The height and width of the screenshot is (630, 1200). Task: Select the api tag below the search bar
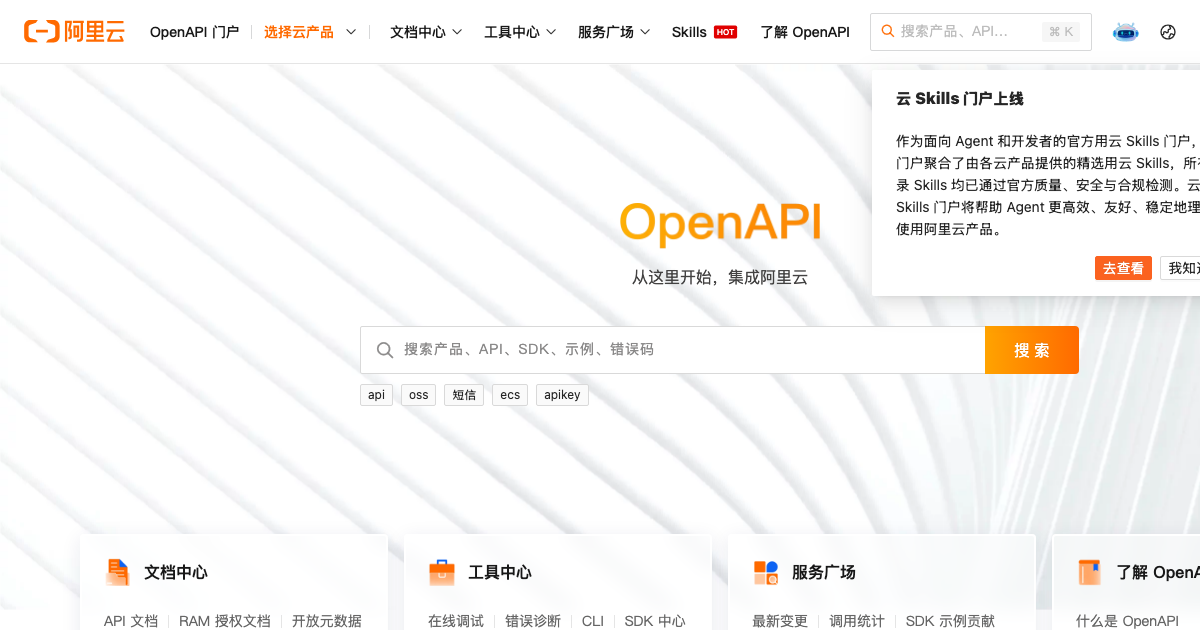(x=376, y=394)
